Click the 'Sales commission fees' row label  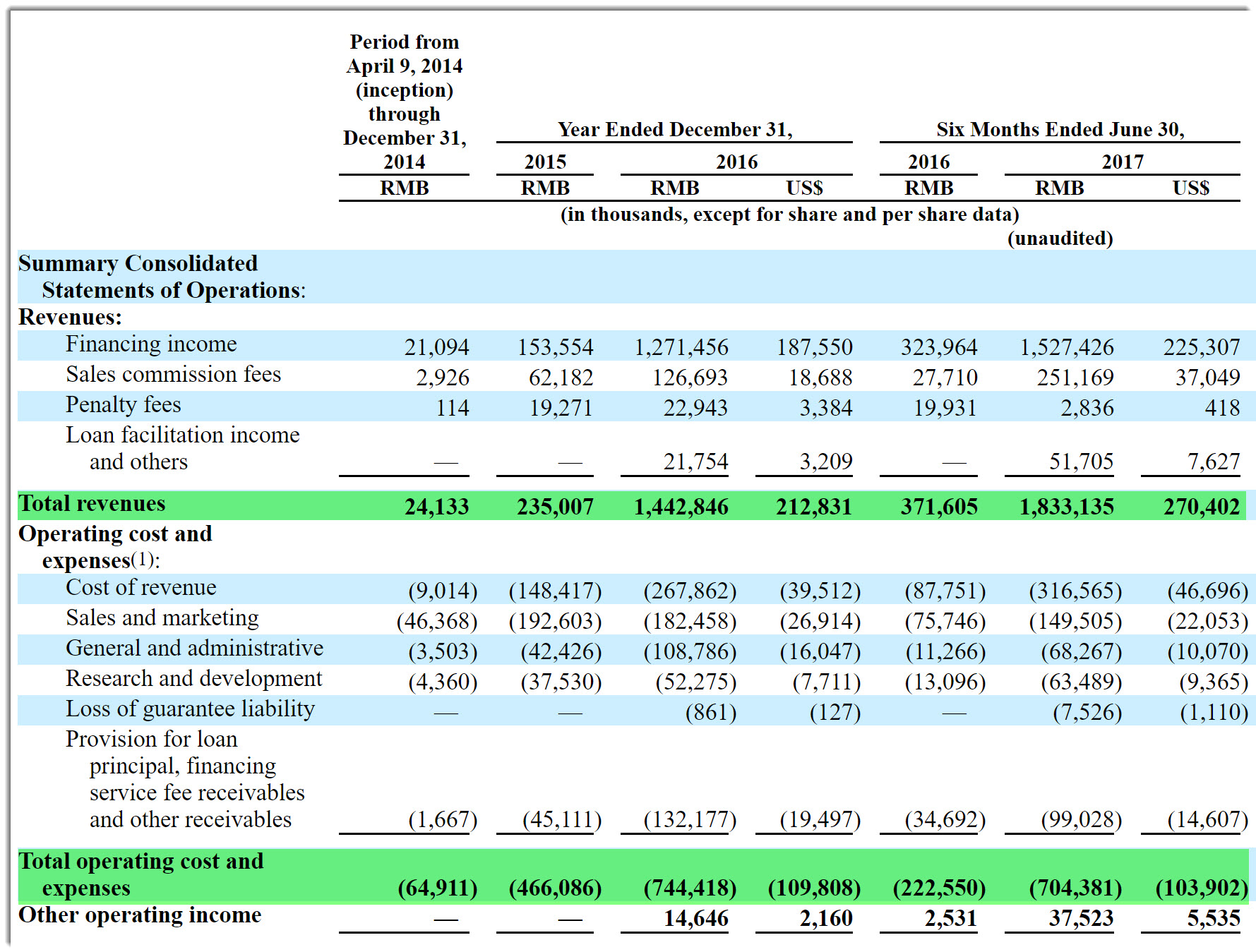[173, 374]
